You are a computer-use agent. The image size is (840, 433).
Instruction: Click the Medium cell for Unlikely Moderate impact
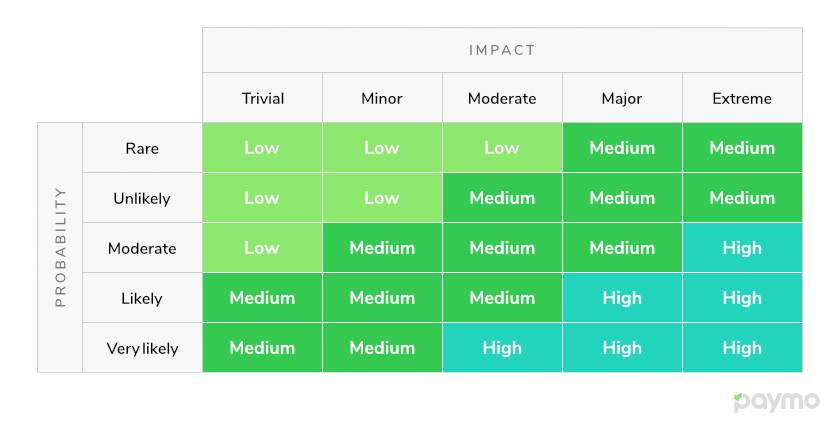click(x=502, y=198)
